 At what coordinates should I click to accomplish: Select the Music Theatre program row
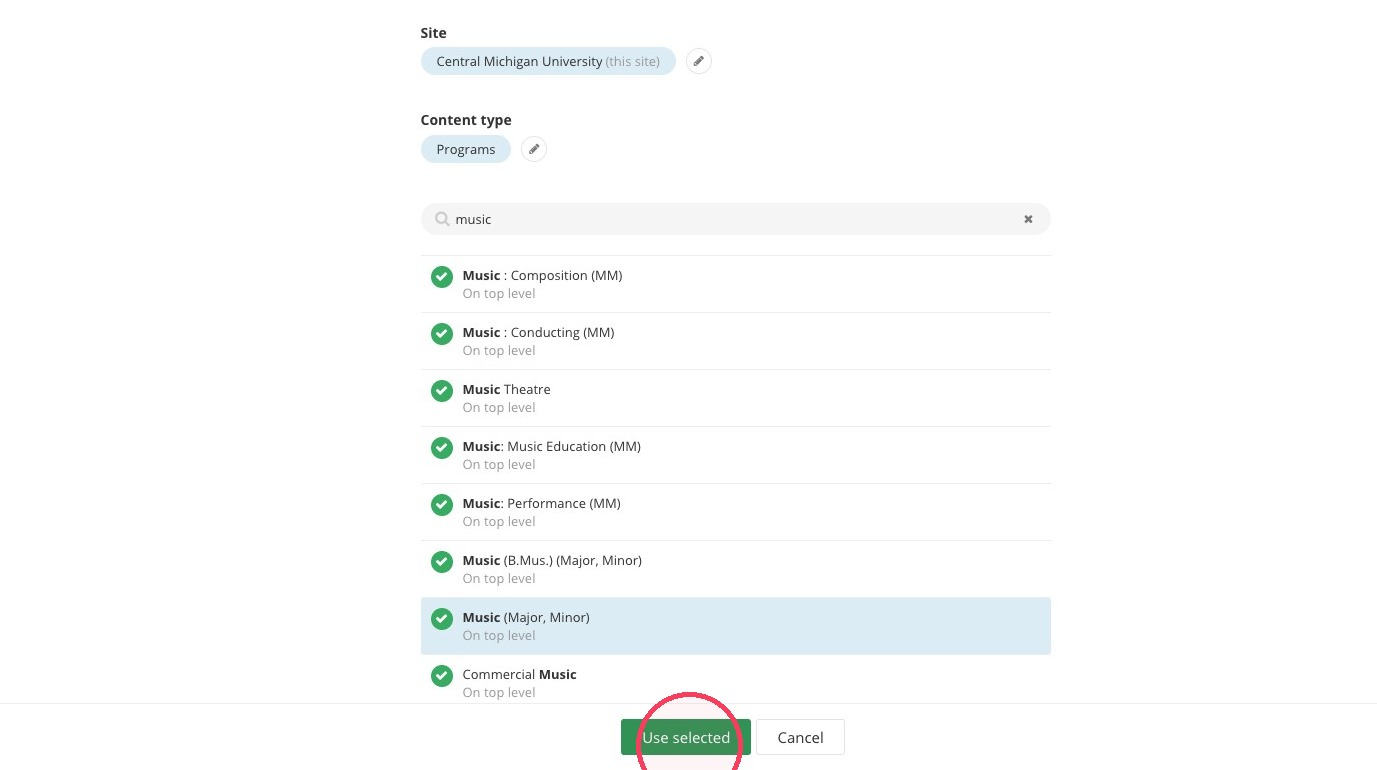(x=736, y=398)
